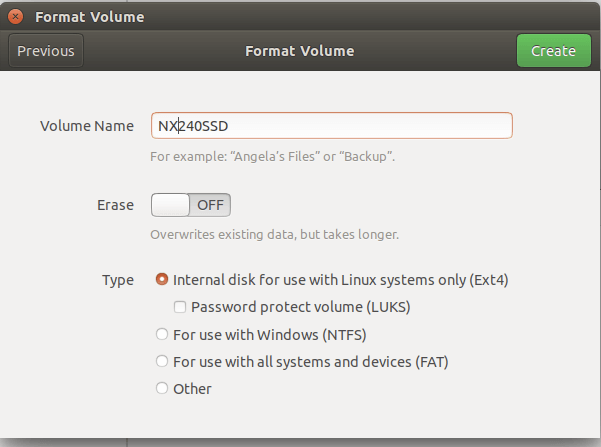Click the Erase label text
Screen dimensions: 601x447
[x=115, y=205]
